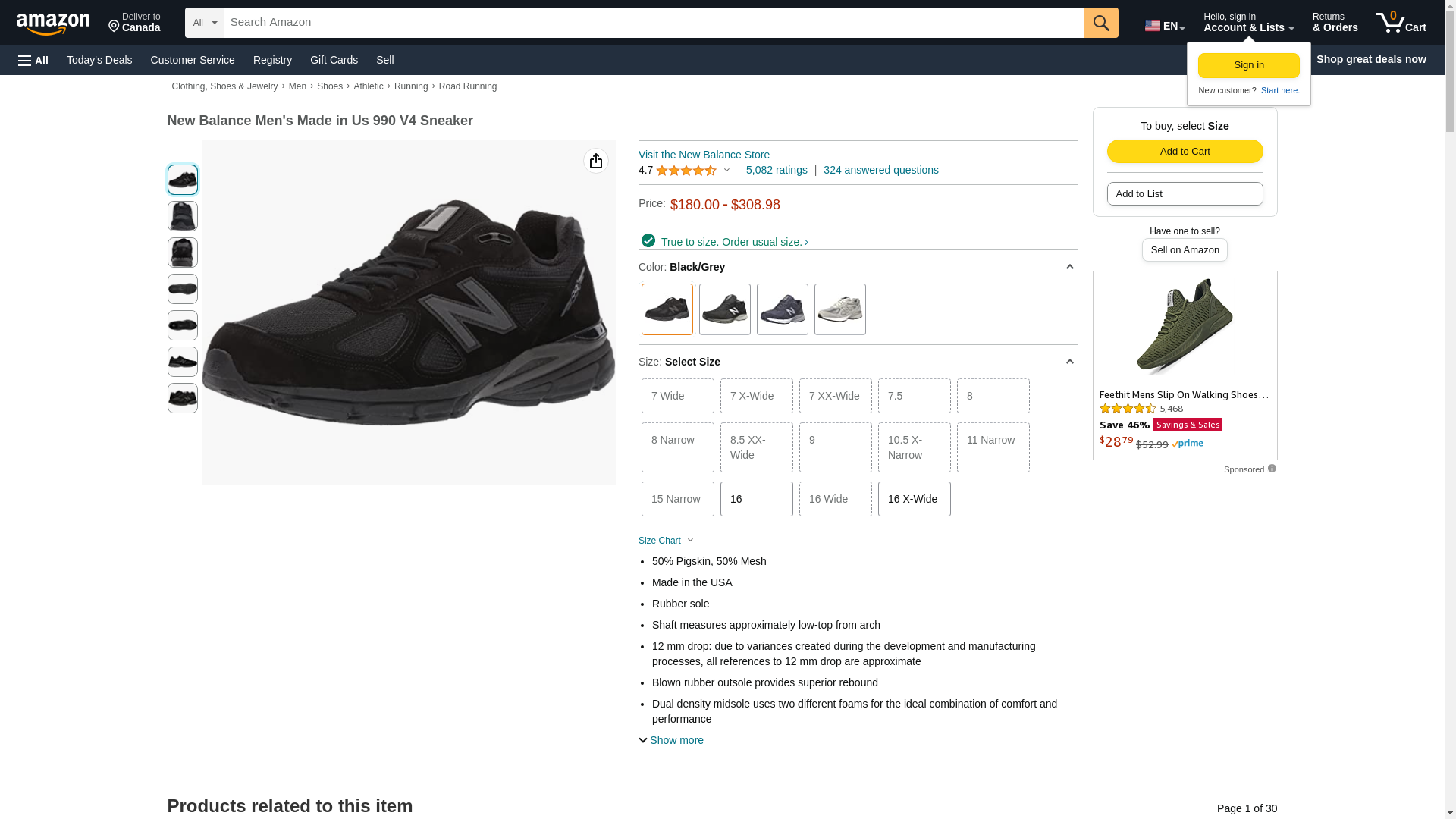This screenshot has height=819, width=1456.
Task: Click the share icon on product image
Action: coord(595,161)
